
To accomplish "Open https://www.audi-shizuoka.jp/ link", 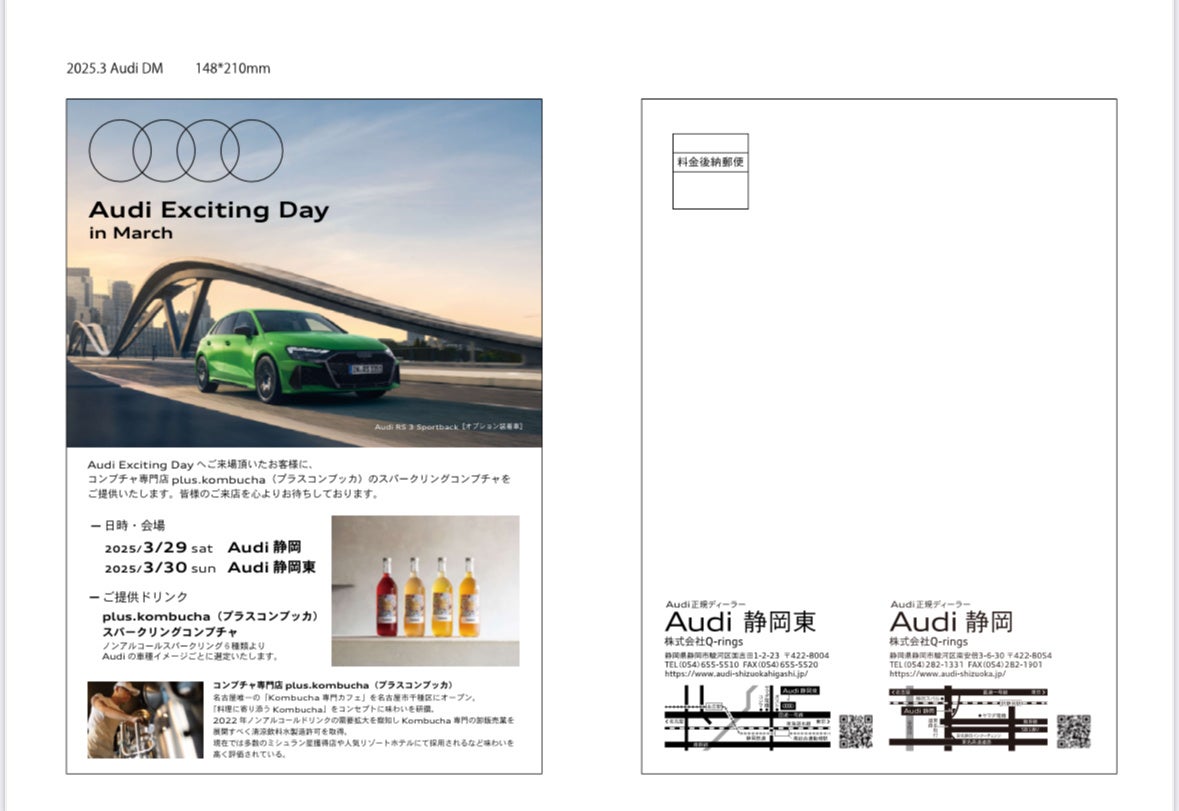I will click(x=948, y=671).
